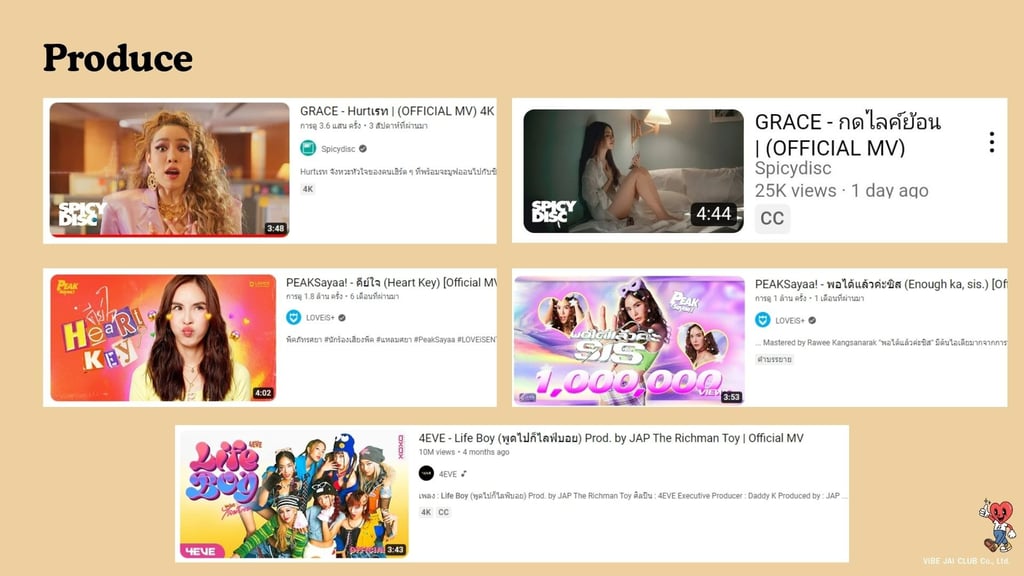This screenshot has width=1024, height=576.
Task: Open the PEAKSayaa Enough ka sis thumbnail
Action: [629, 340]
